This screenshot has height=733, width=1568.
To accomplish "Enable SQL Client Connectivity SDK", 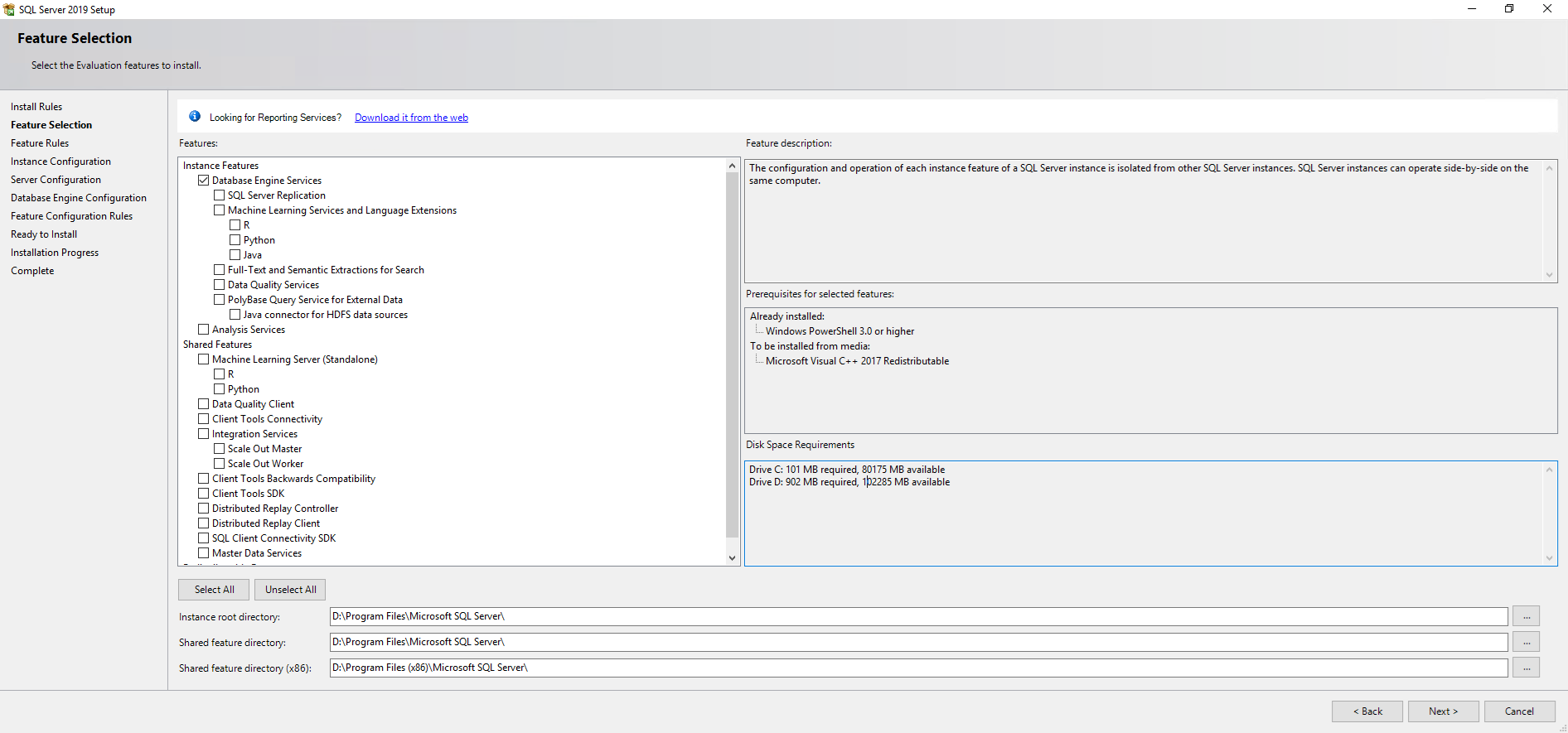I will [x=203, y=538].
